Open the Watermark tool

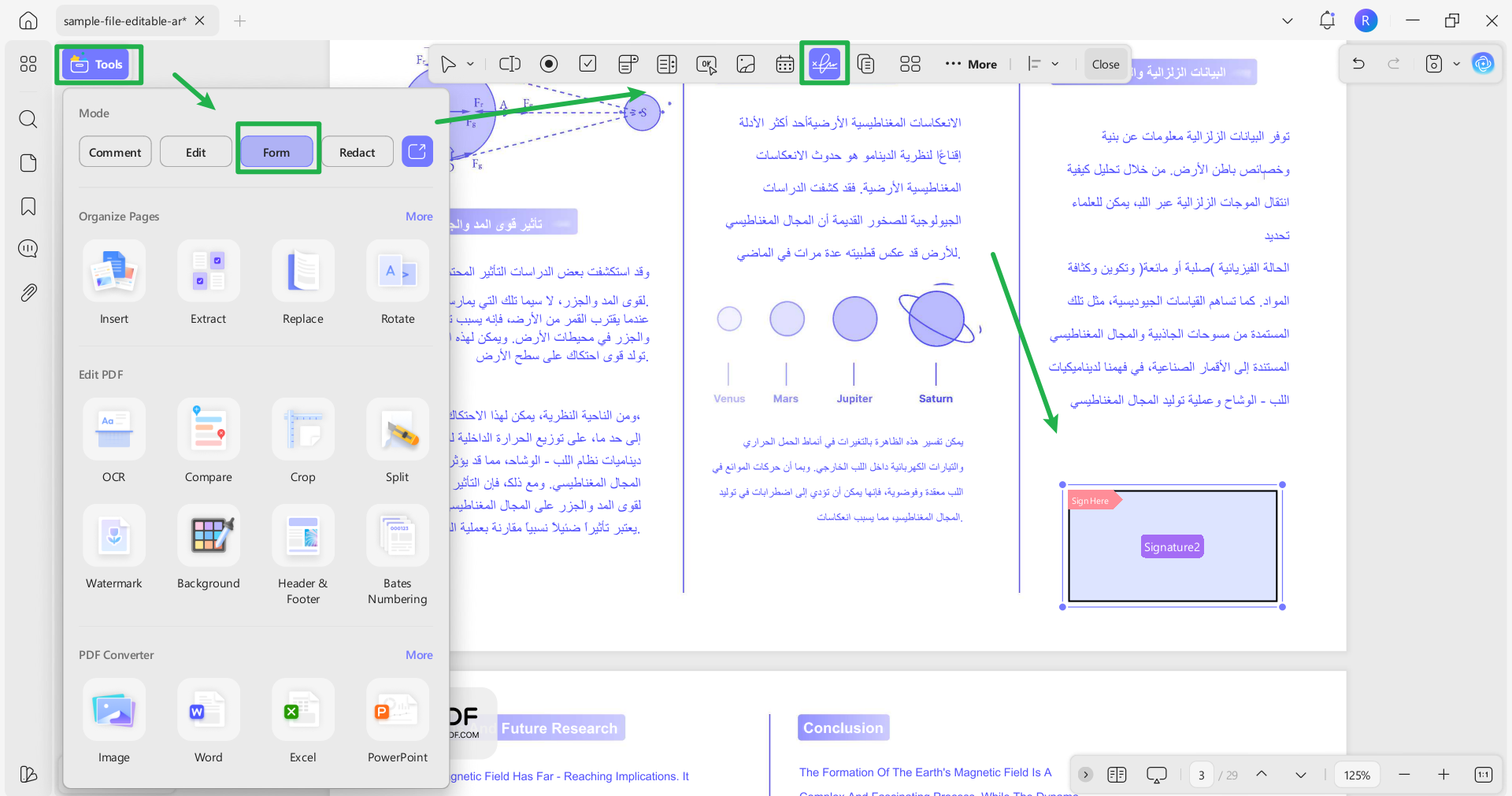pos(114,548)
